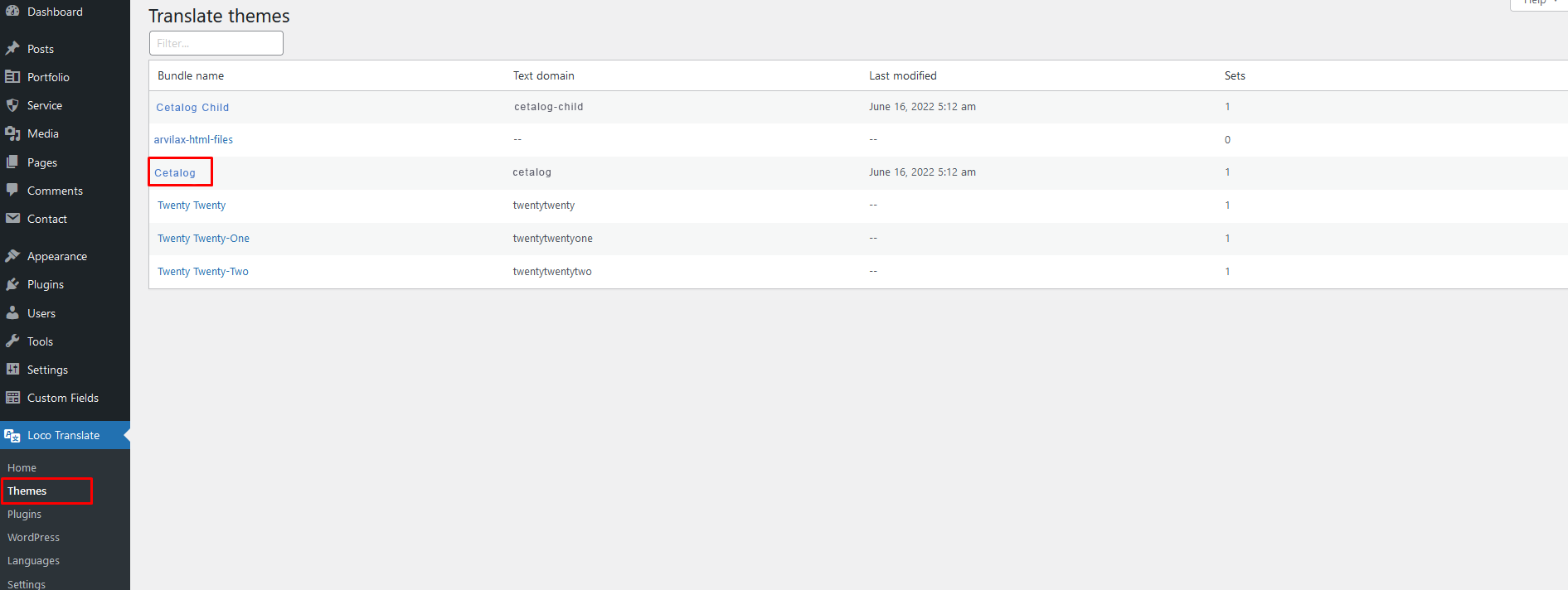Sort by Last modified column header

(x=902, y=75)
